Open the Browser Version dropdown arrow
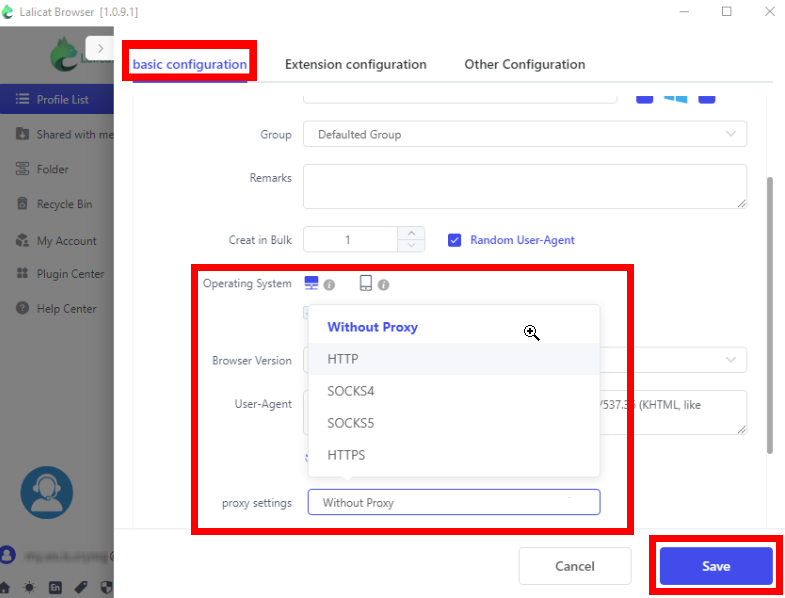The image size is (785, 598). [730, 360]
